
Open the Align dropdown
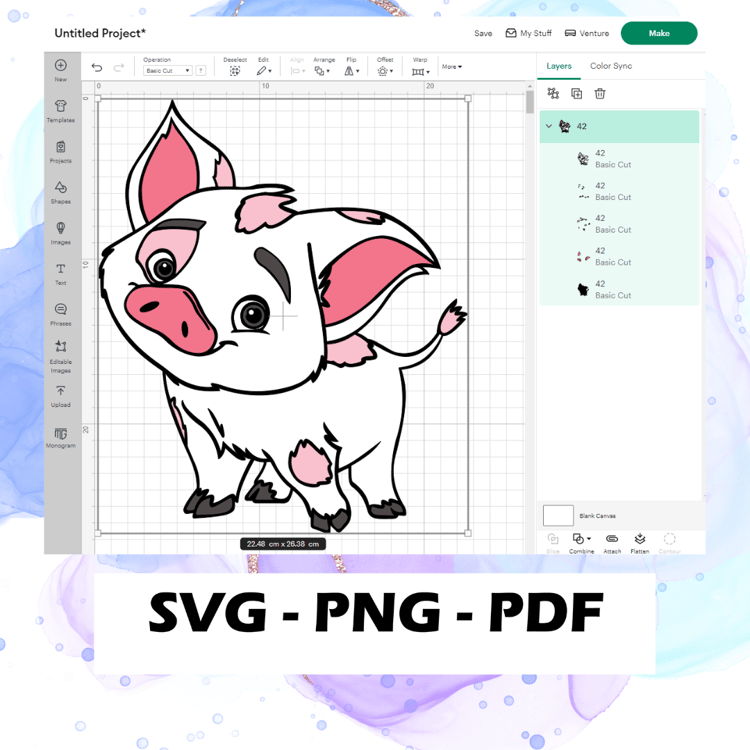click(x=298, y=71)
